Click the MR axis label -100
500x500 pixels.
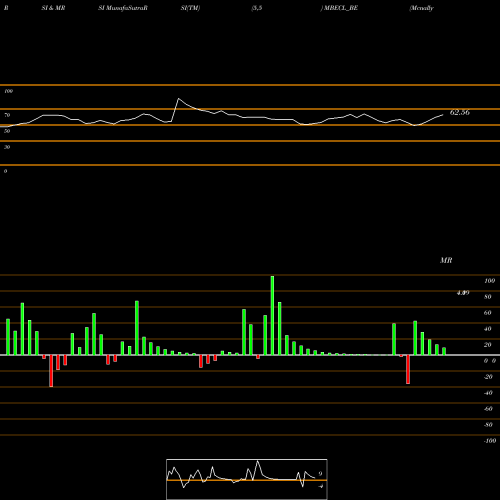coord(490,441)
